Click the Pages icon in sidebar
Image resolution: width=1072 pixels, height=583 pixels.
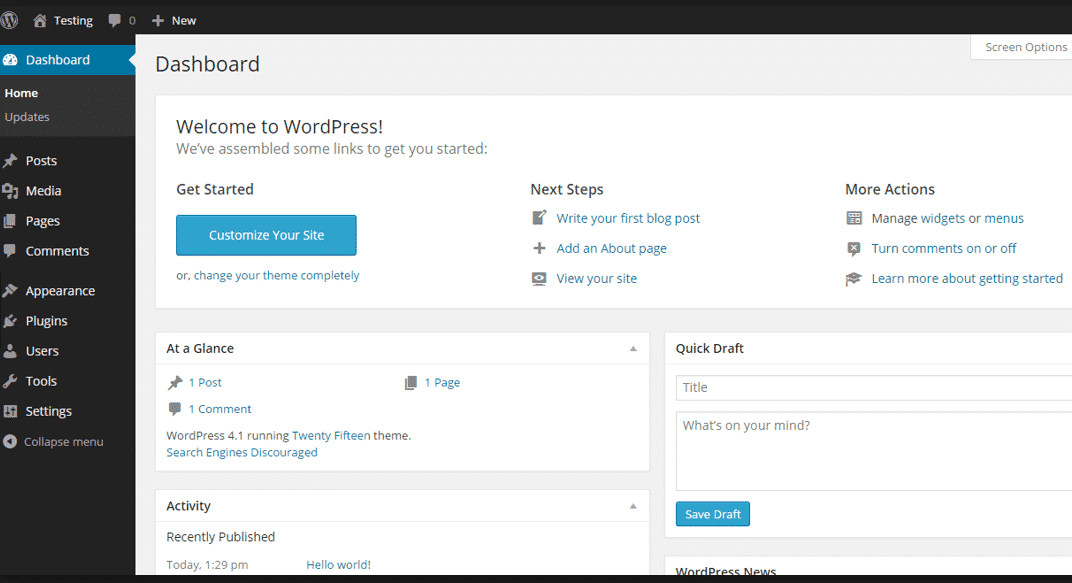pyautogui.click(x=10, y=221)
